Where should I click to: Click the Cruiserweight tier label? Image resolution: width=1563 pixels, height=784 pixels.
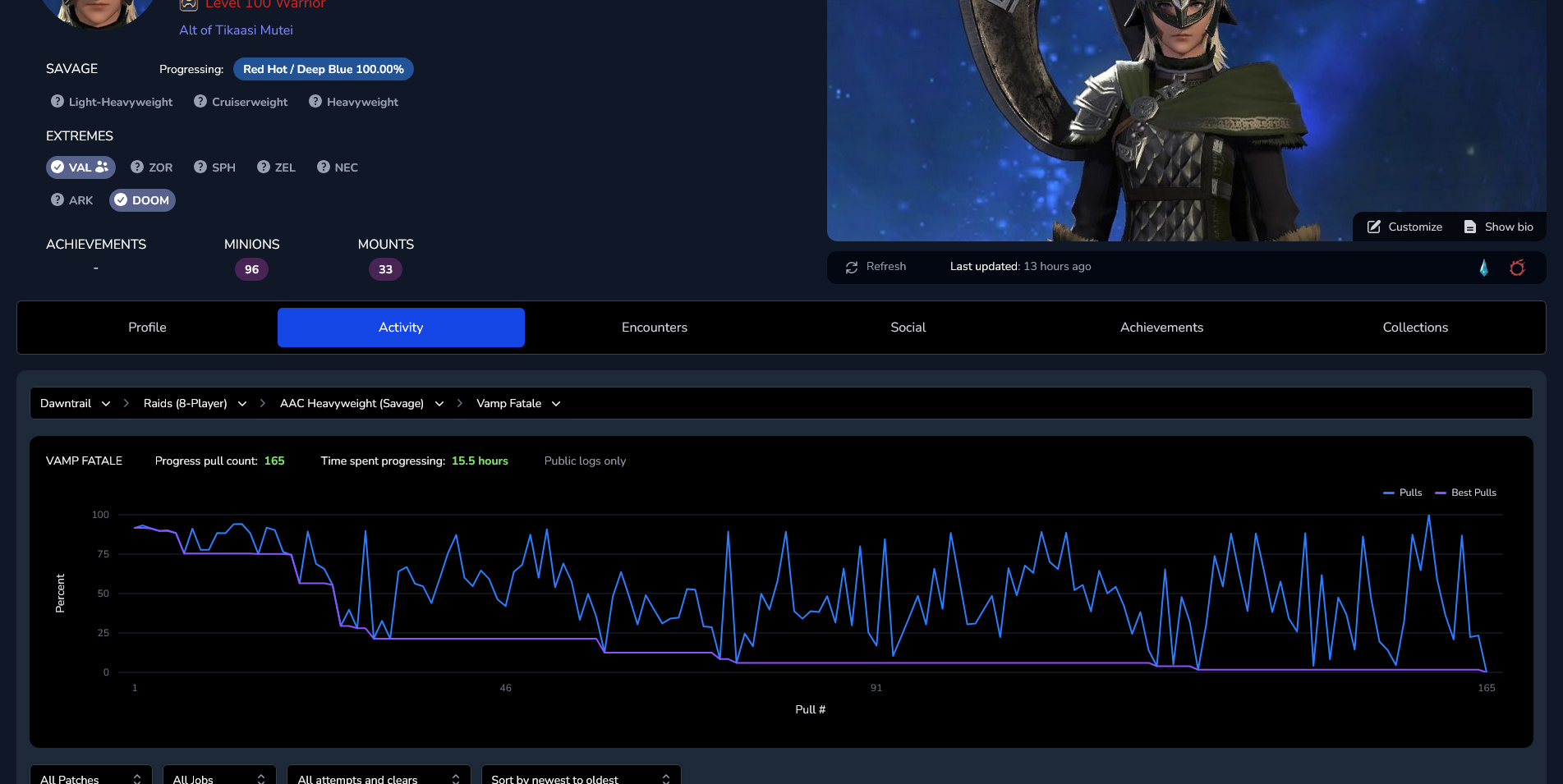click(x=250, y=102)
